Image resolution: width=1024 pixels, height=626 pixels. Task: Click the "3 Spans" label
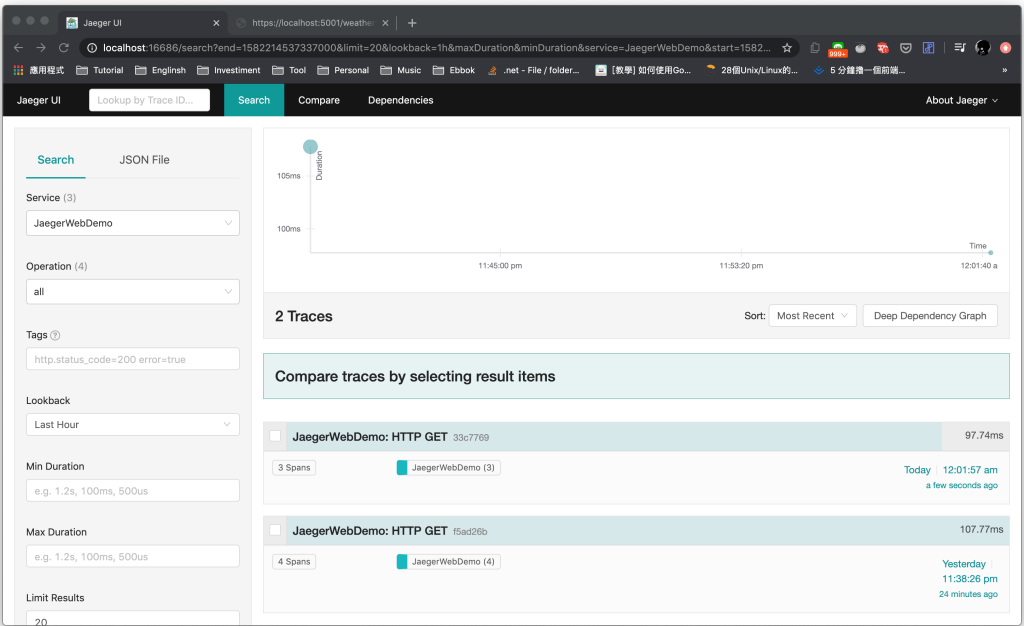click(294, 467)
